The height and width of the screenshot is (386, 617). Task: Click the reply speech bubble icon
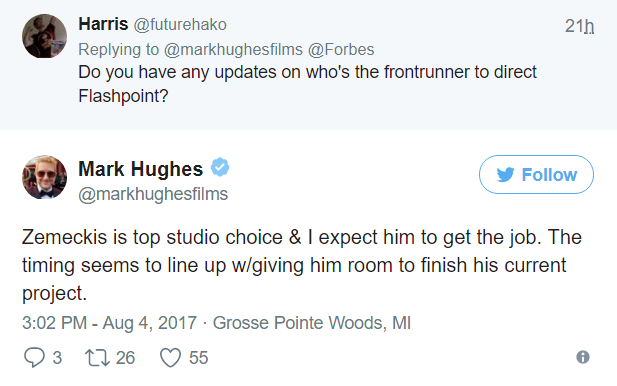34,358
